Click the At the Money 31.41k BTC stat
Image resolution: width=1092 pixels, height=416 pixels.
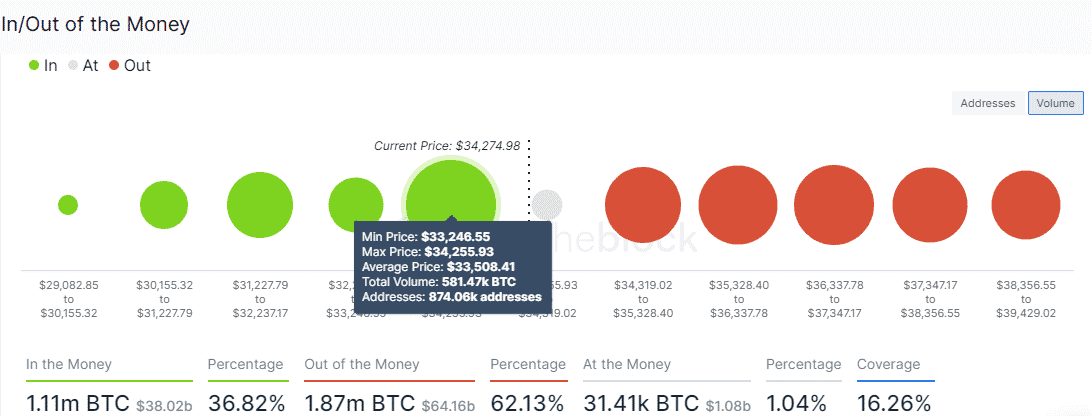(641, 403)
